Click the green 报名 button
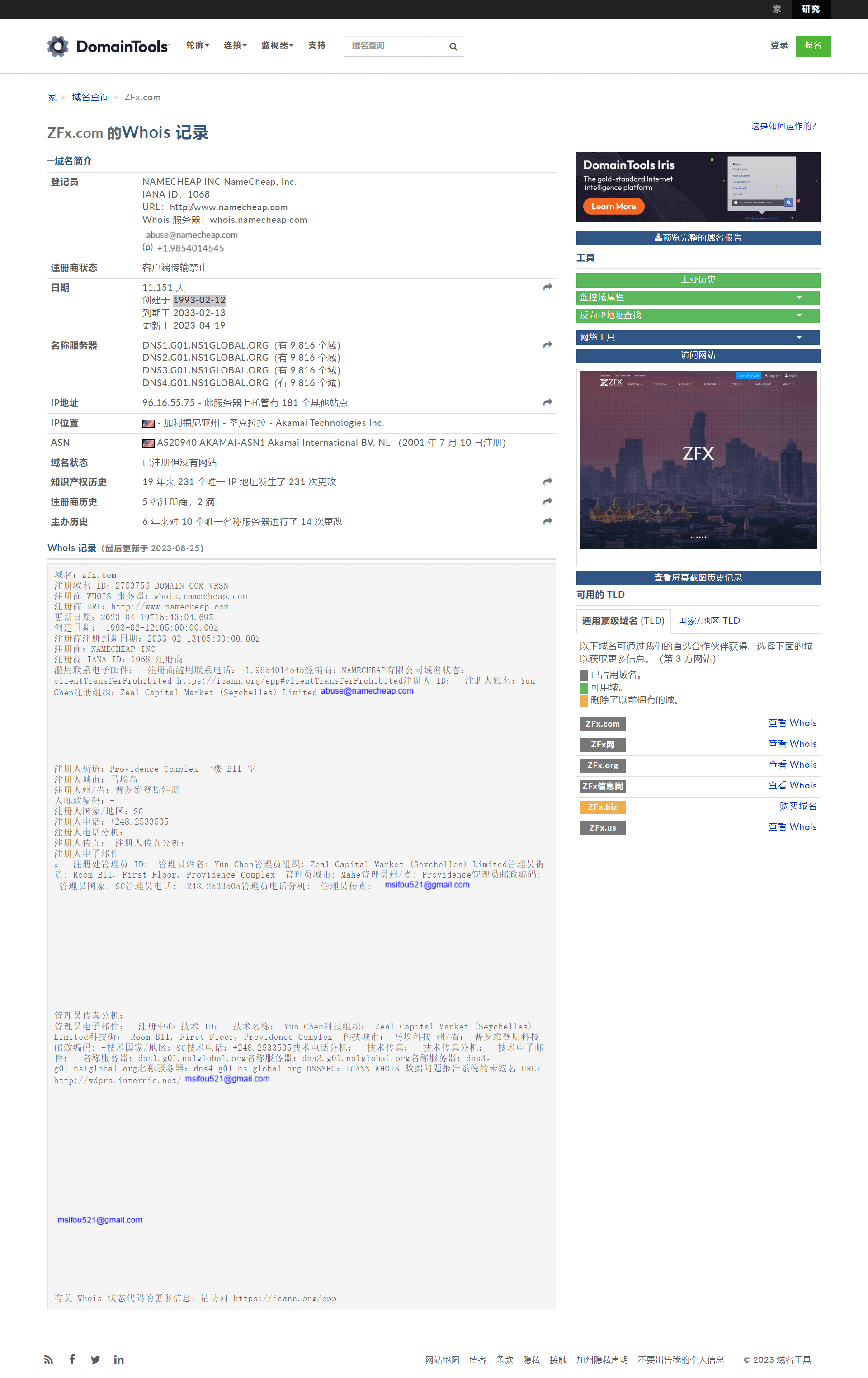 pyautogui.click(x=812, y=46)
